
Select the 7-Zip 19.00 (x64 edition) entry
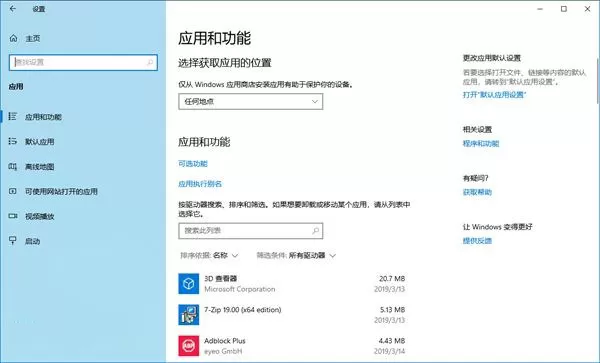(x=243, y=309)
